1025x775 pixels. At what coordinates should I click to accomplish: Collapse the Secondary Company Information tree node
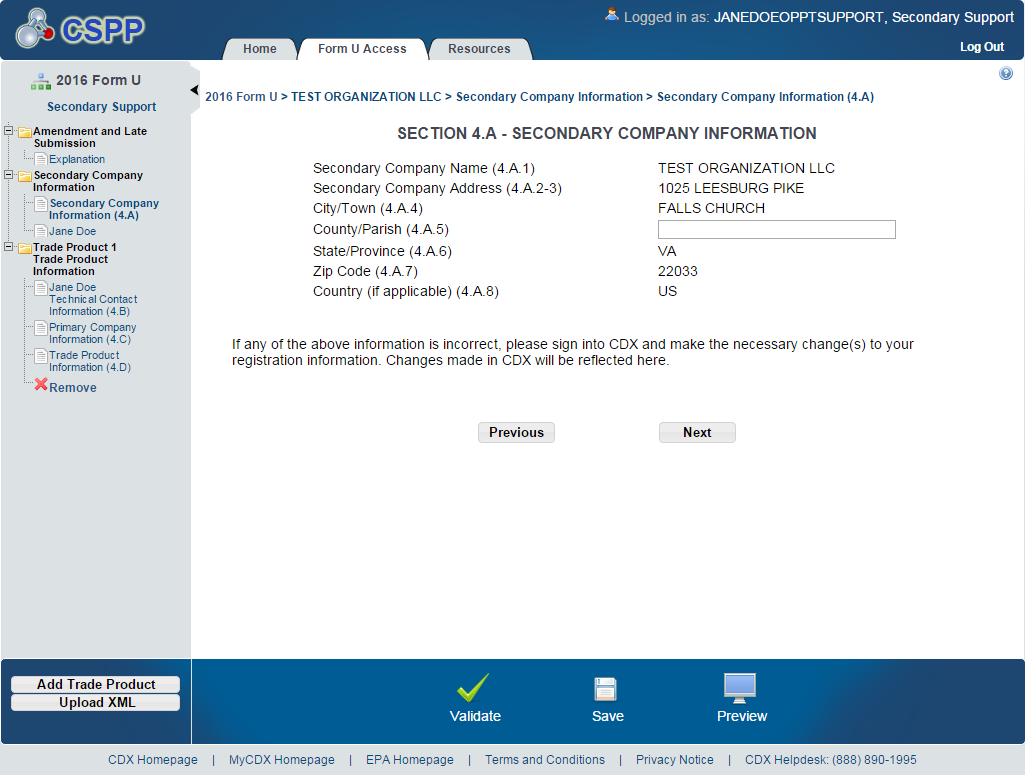point(9,175)
